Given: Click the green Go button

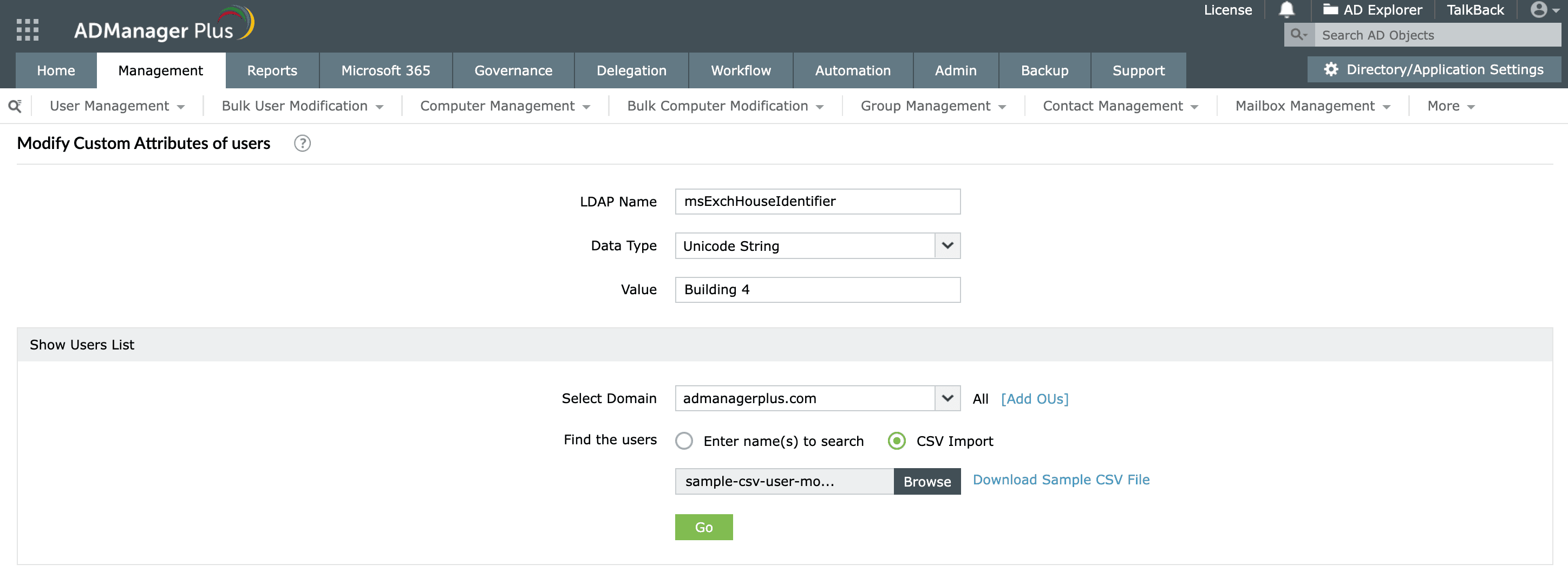Looking at the screenshot, I should pyautogui.click(x=704, y=527).
